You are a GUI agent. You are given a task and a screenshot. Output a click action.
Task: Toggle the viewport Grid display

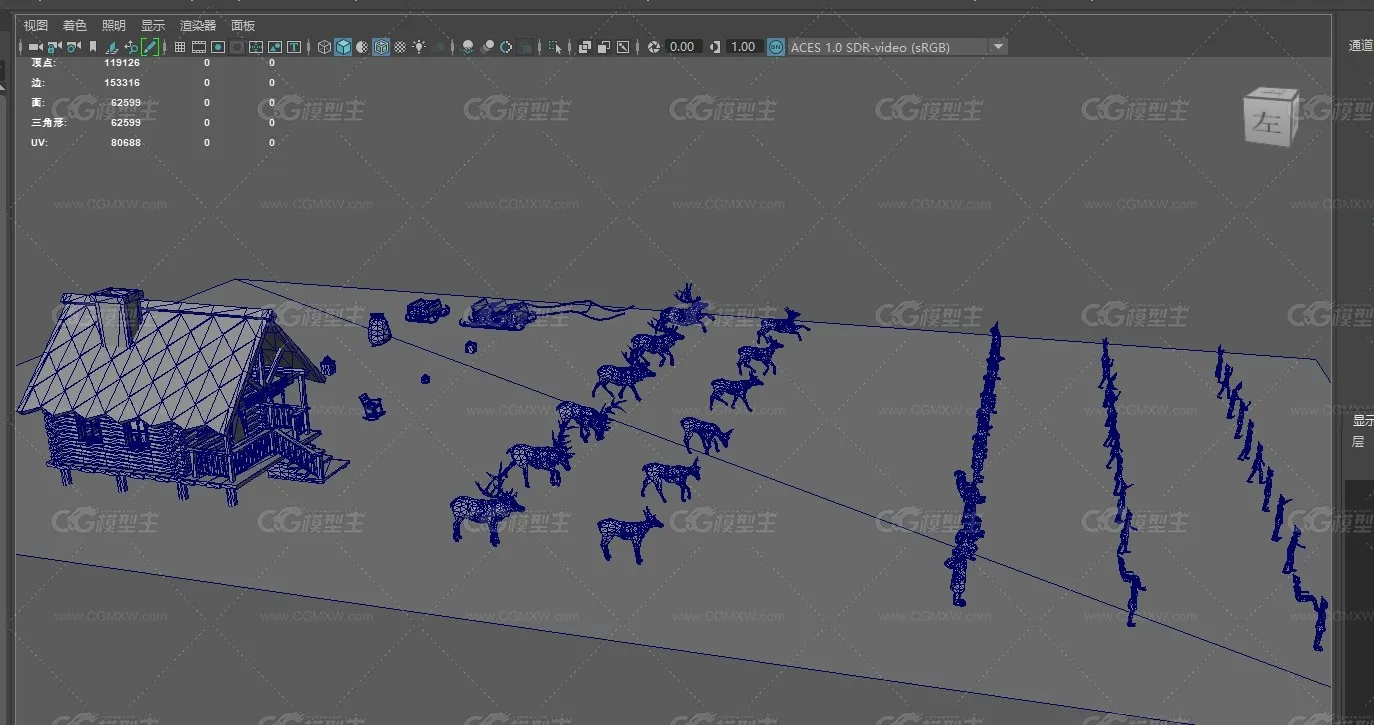click(179, 47)
